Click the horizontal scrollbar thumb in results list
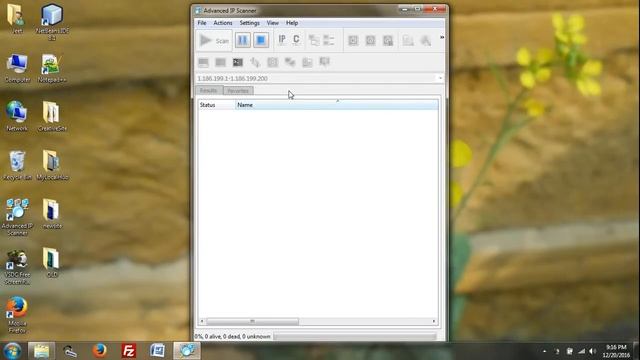640x360 pixels. 252,322
